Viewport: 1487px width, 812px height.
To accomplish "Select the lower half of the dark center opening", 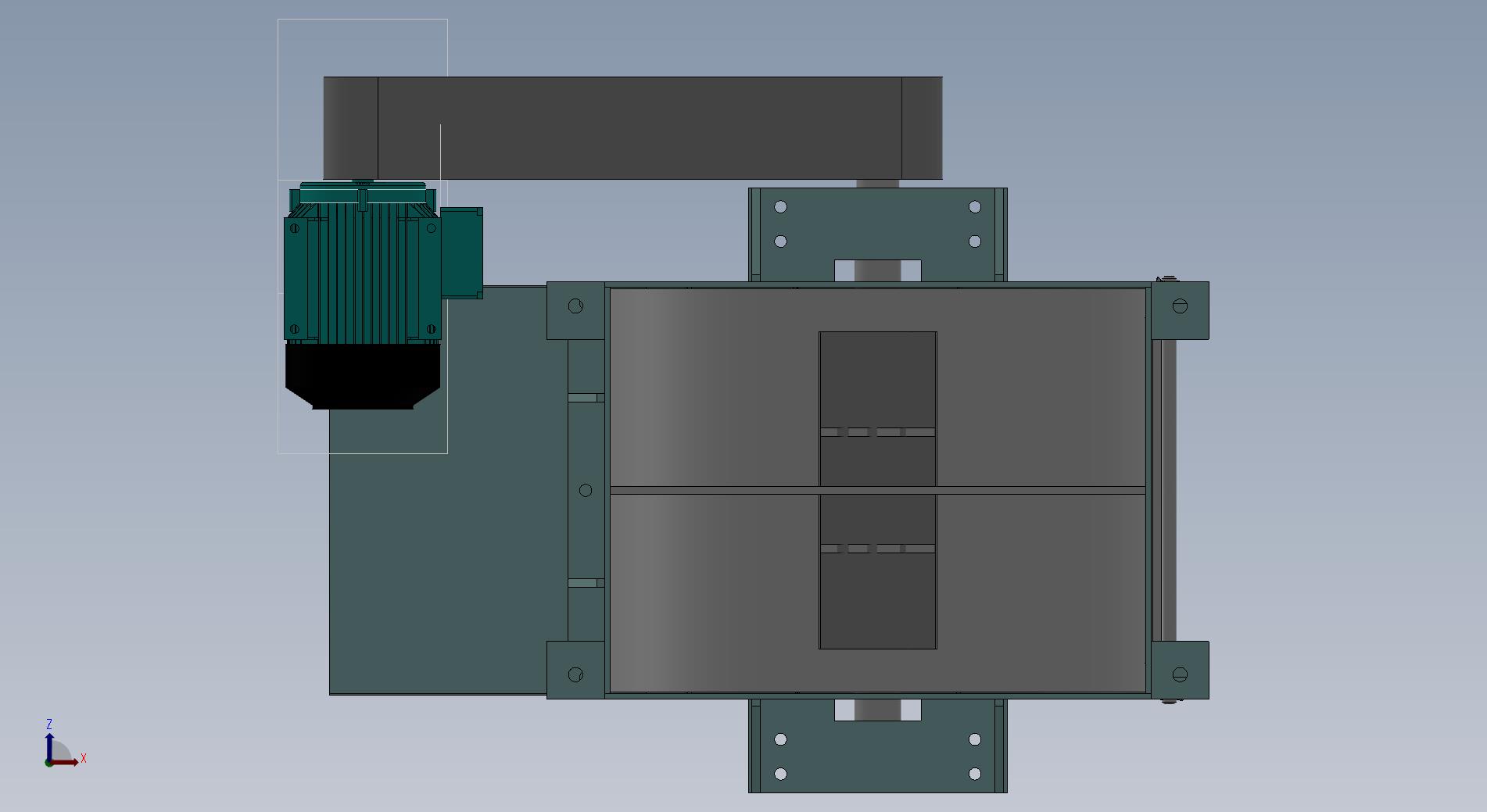I will point(877,572).
